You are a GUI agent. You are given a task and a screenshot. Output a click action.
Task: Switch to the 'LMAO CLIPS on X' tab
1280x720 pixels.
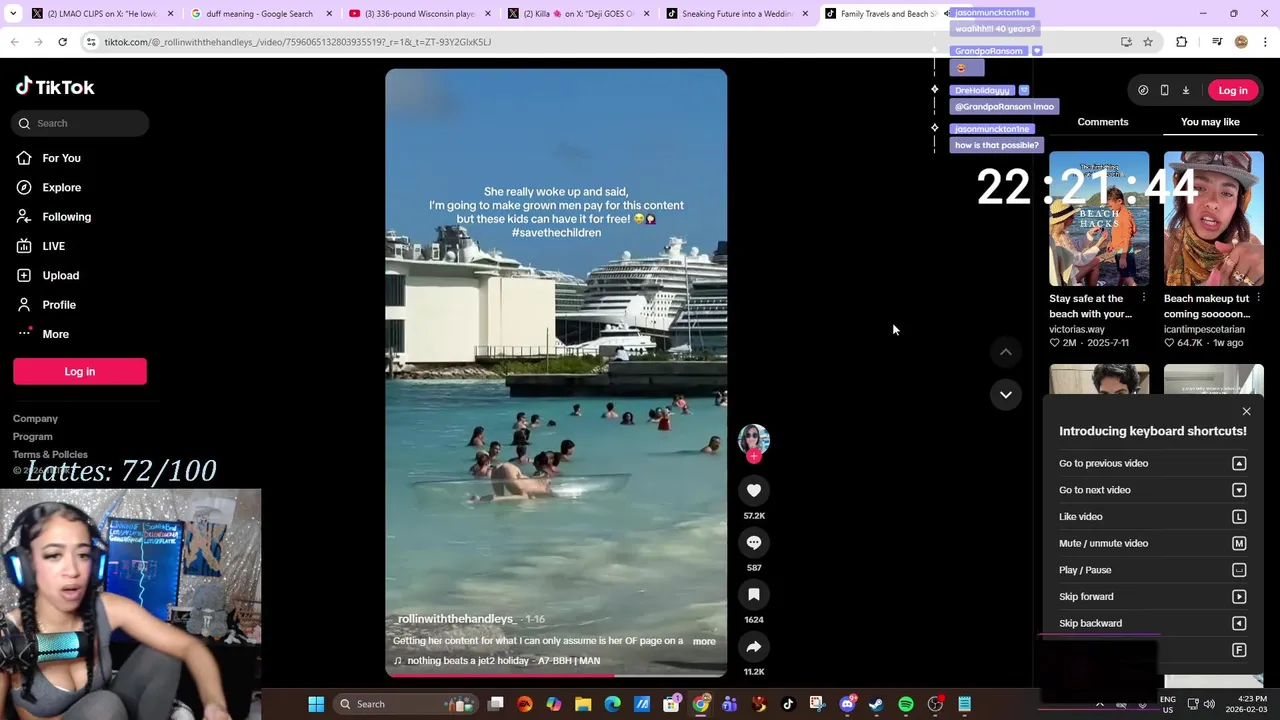(102, 14)
